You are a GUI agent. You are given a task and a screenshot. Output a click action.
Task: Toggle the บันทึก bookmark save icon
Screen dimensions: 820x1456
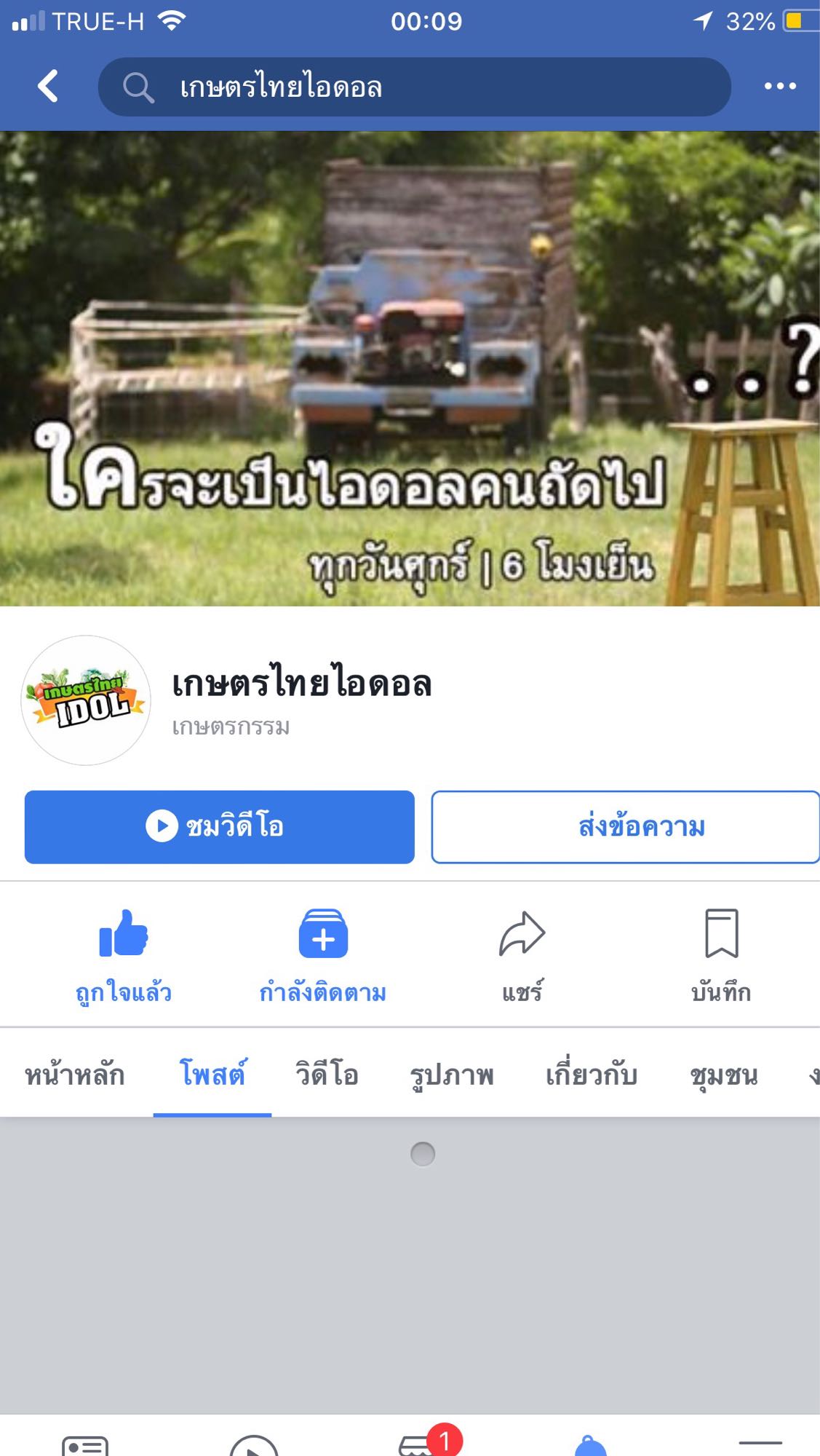[x=721, y=933]
